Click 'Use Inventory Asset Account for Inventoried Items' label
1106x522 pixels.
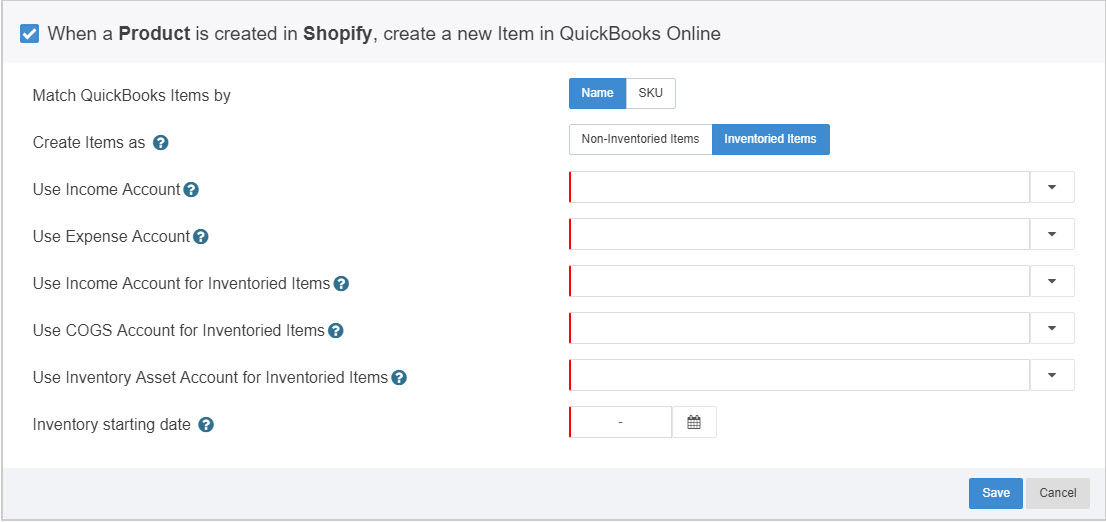point(210,377)
